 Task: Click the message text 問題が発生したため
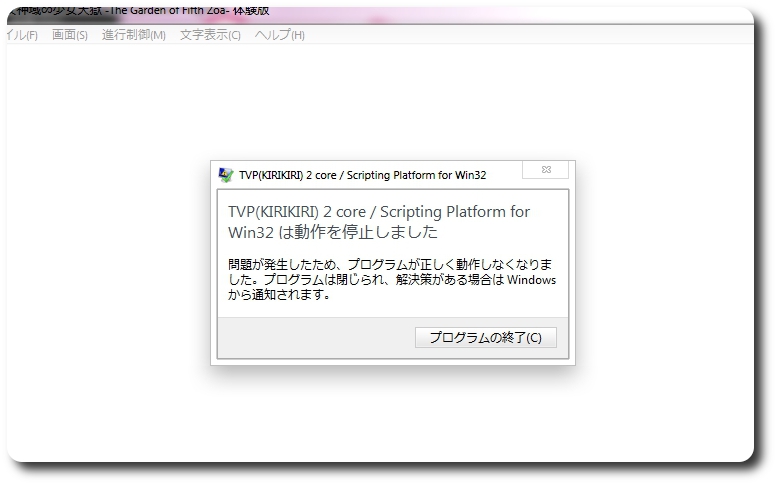pos(282,264)
